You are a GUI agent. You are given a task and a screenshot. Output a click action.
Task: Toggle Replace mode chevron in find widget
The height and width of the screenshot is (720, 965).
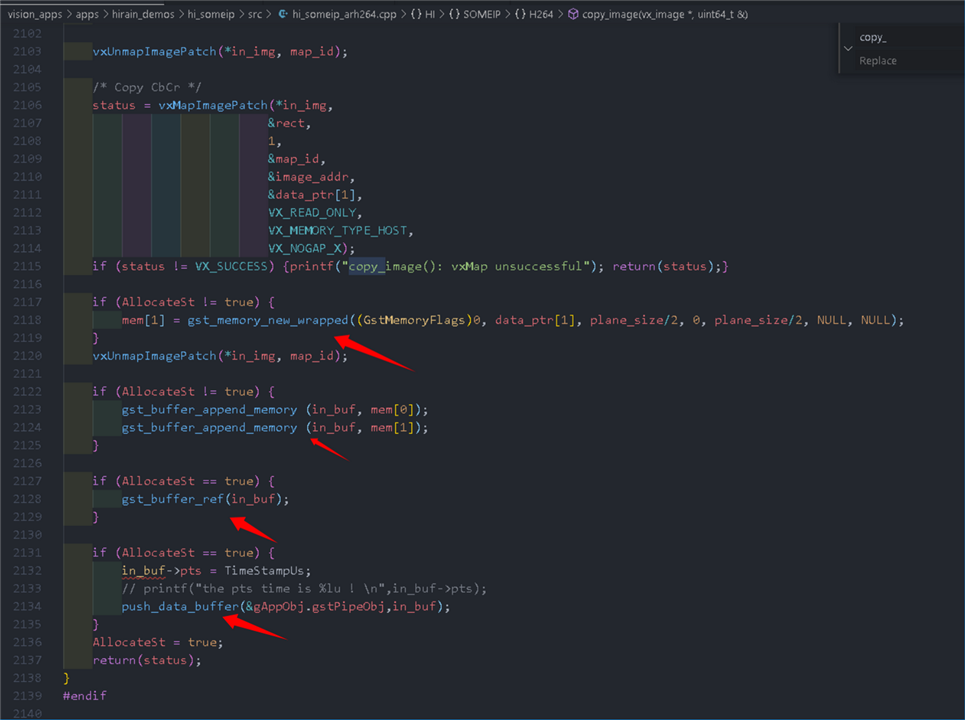pyautogui.click(x=848, y=49)
